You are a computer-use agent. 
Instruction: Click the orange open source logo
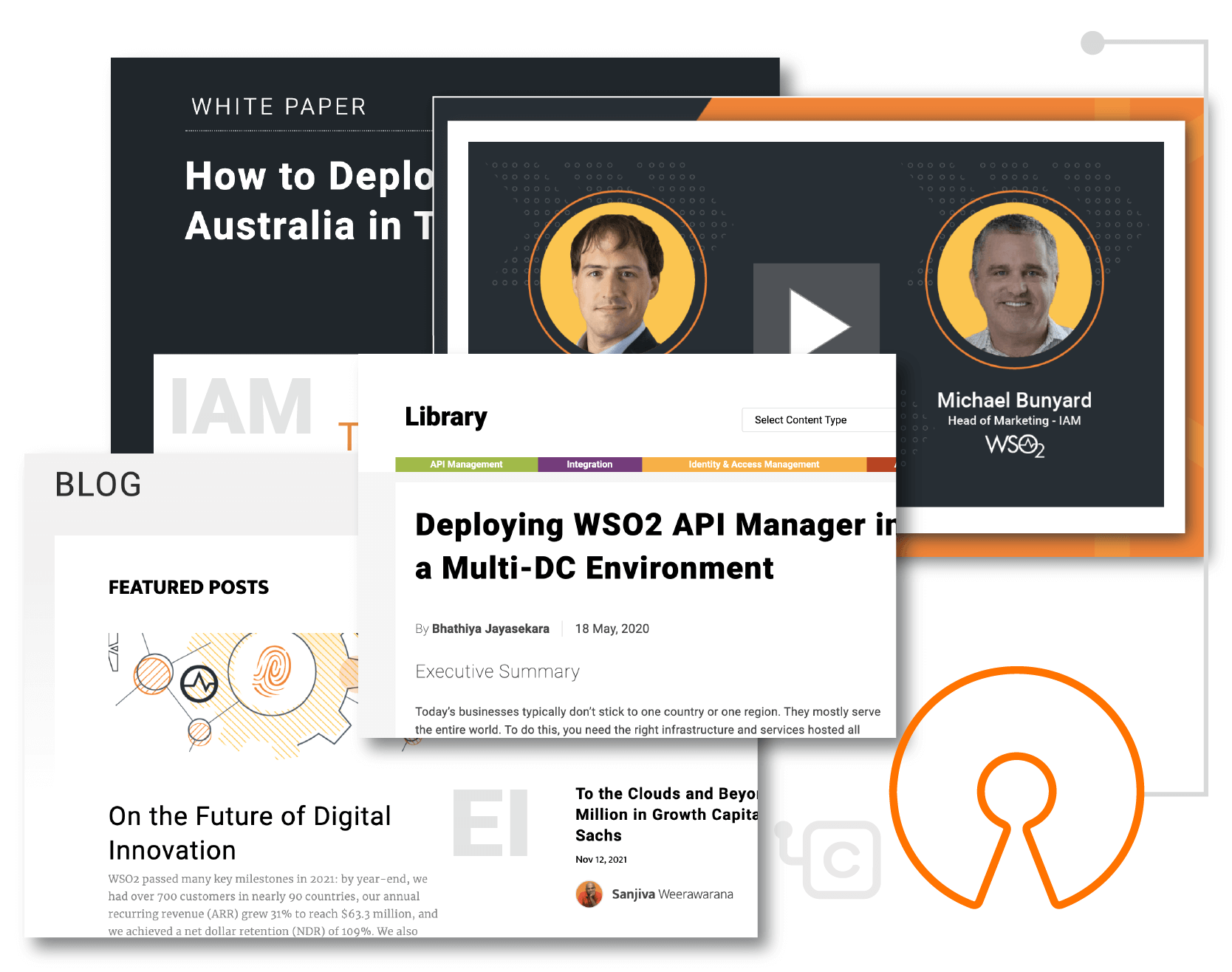coord(1016,789)
